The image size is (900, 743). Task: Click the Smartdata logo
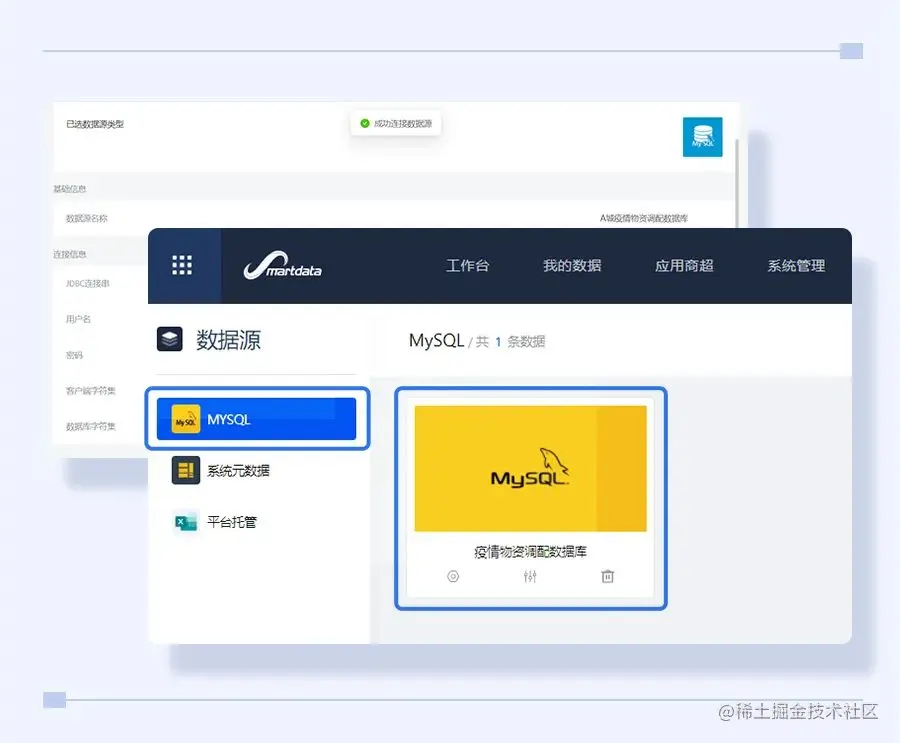[282, 266]
